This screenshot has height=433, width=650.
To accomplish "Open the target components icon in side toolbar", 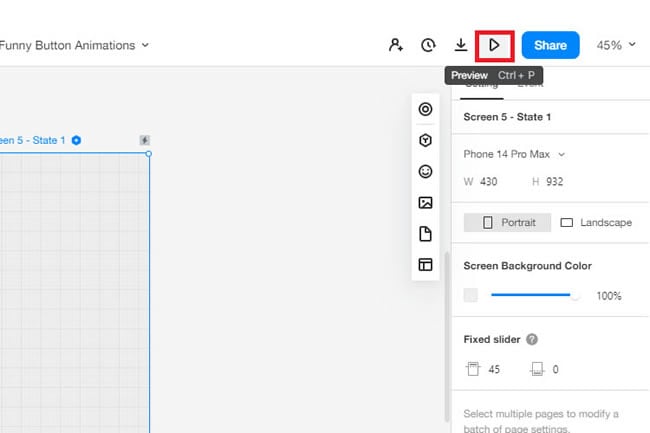I will tap(425, 109).
